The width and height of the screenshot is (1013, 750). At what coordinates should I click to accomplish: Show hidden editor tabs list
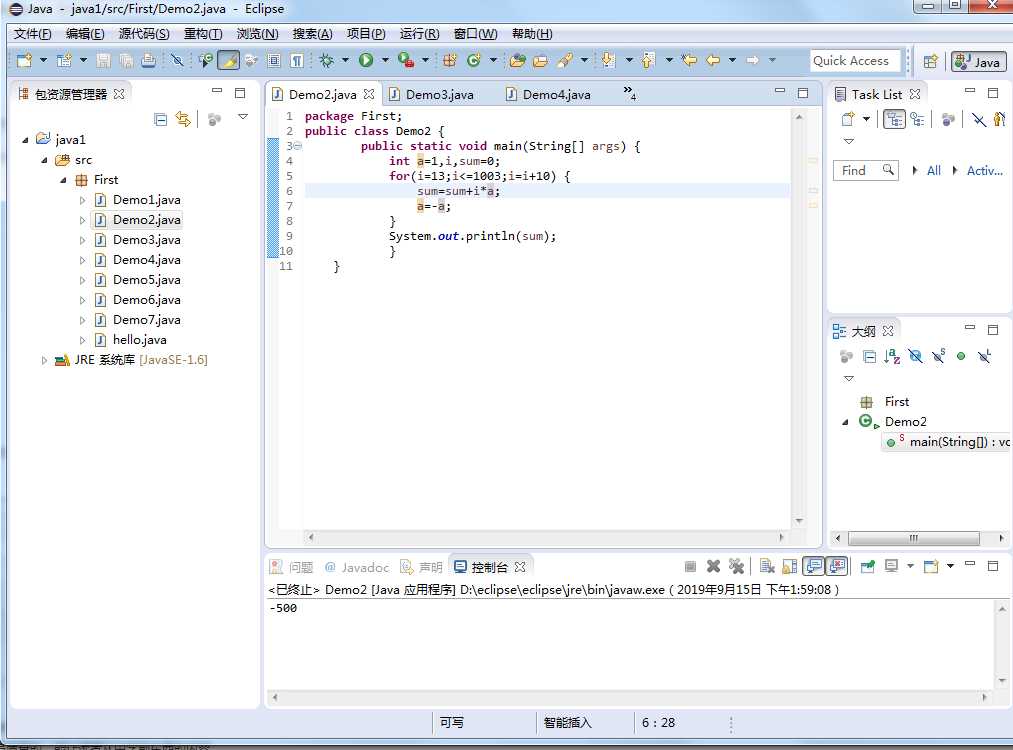tap(629, 92)
